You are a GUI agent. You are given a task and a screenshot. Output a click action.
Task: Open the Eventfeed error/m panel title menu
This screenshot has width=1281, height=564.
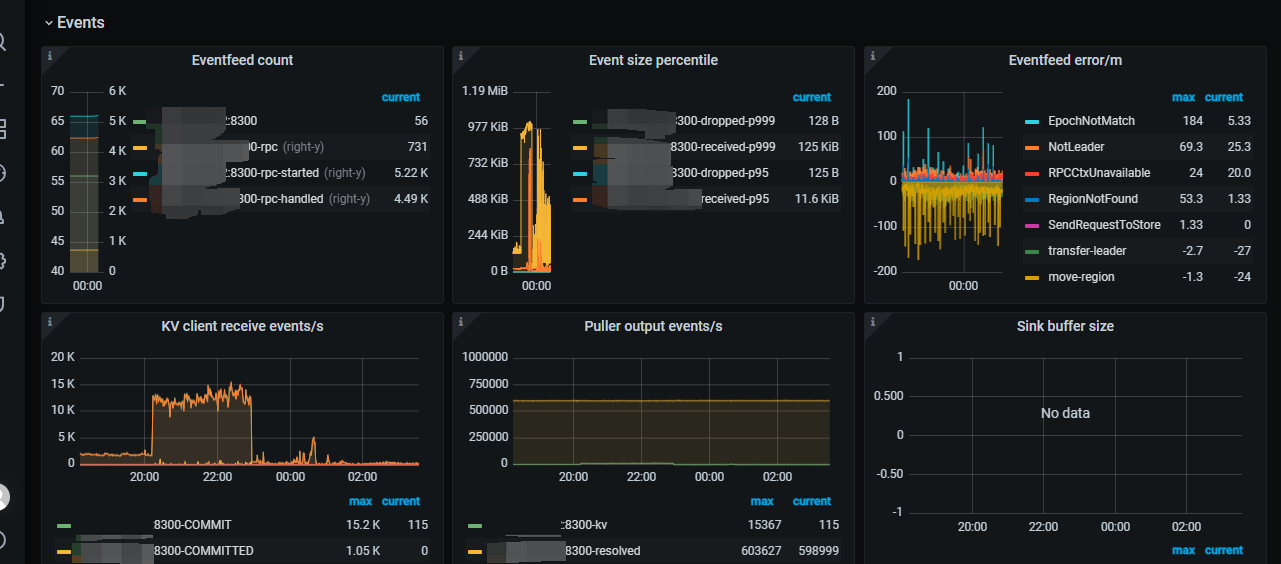point(1065,60)
